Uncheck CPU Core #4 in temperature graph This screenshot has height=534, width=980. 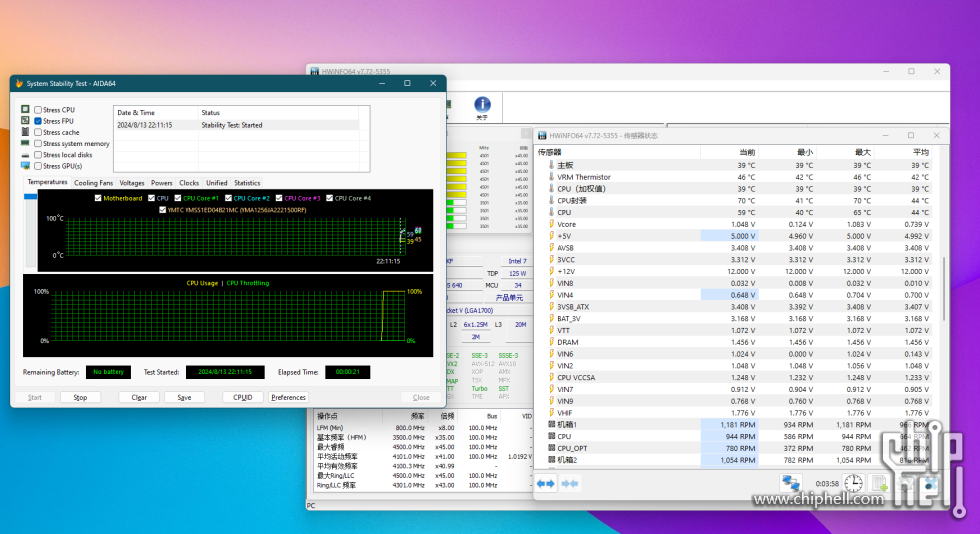[x=329, y=198]
